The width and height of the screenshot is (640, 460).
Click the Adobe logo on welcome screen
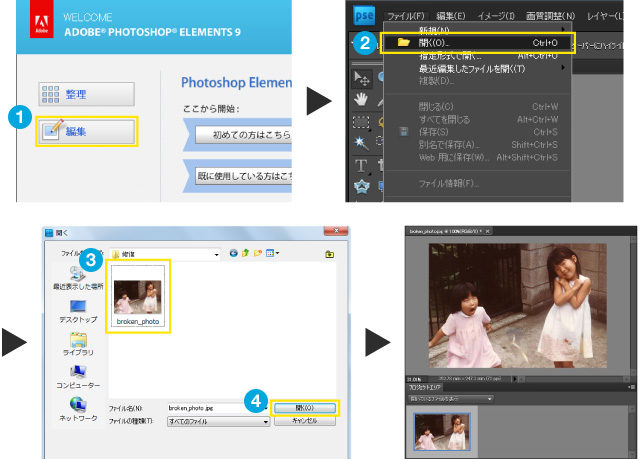[x=42, y=20]
